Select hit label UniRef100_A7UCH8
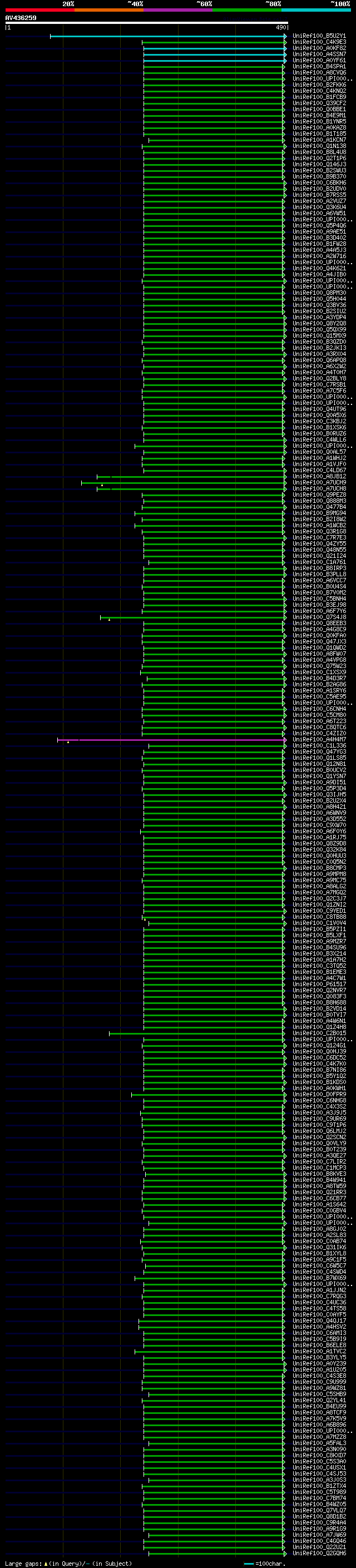 tap(319, 489)
